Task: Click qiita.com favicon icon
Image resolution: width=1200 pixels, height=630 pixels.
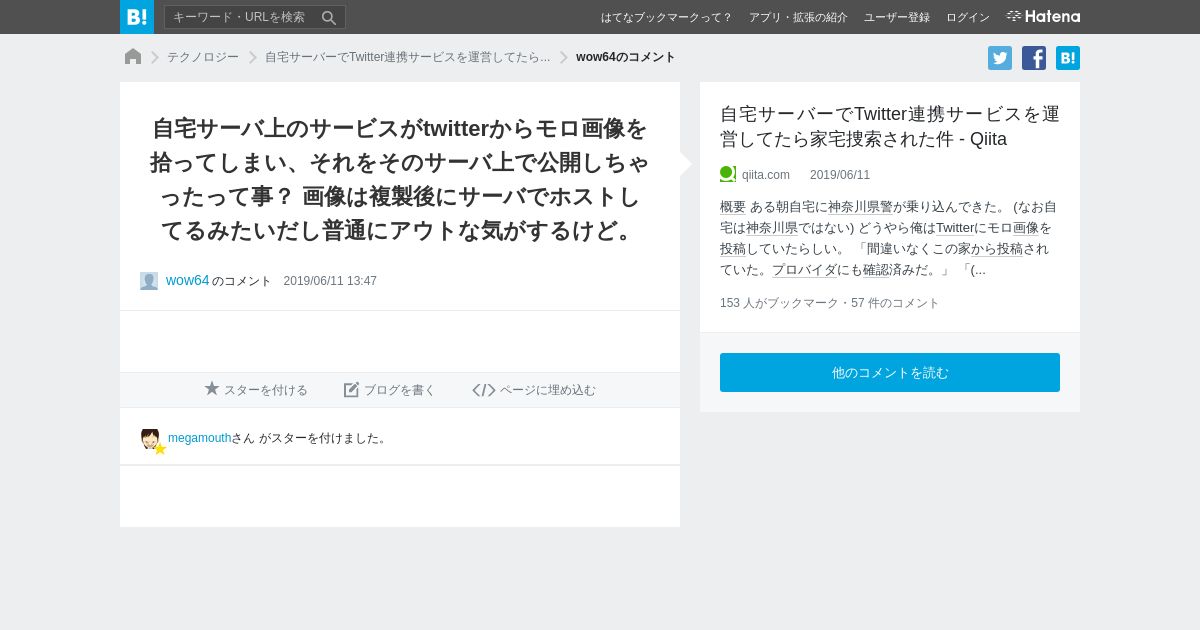Action: tap(728, 174)
